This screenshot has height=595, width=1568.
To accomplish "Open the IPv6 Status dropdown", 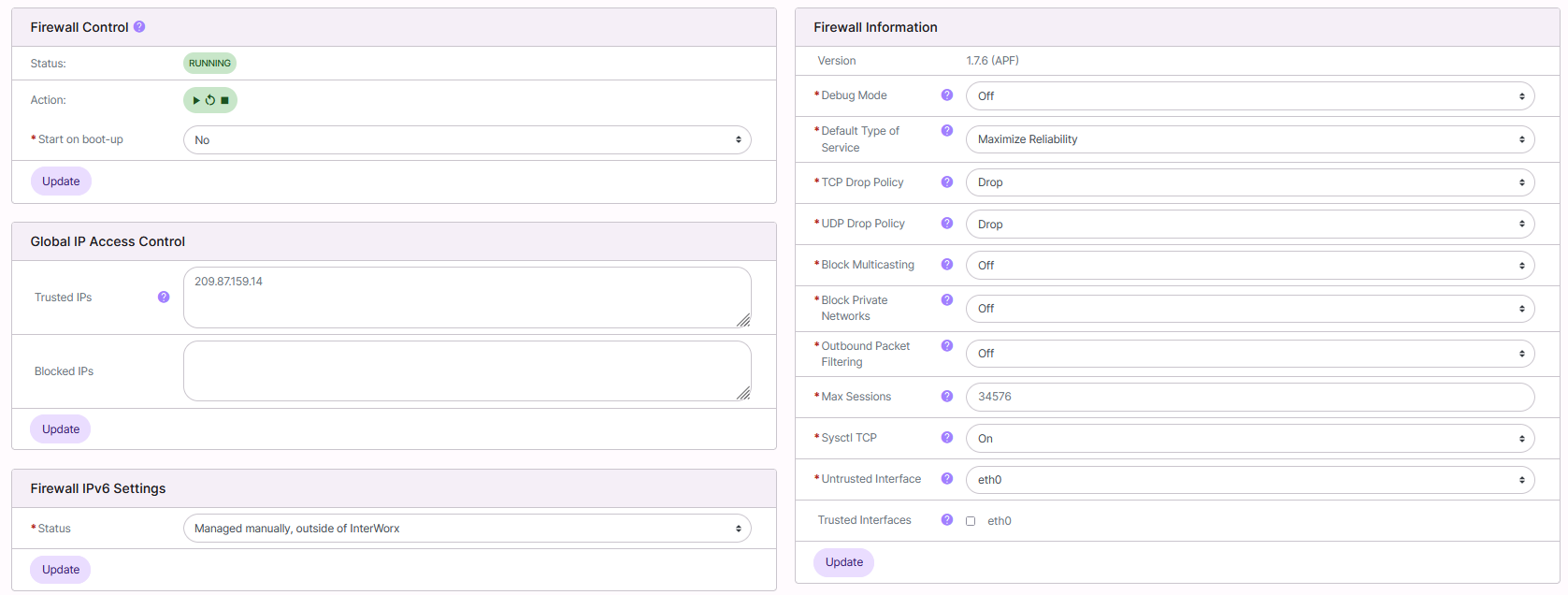I will click(x=467, y=529).
